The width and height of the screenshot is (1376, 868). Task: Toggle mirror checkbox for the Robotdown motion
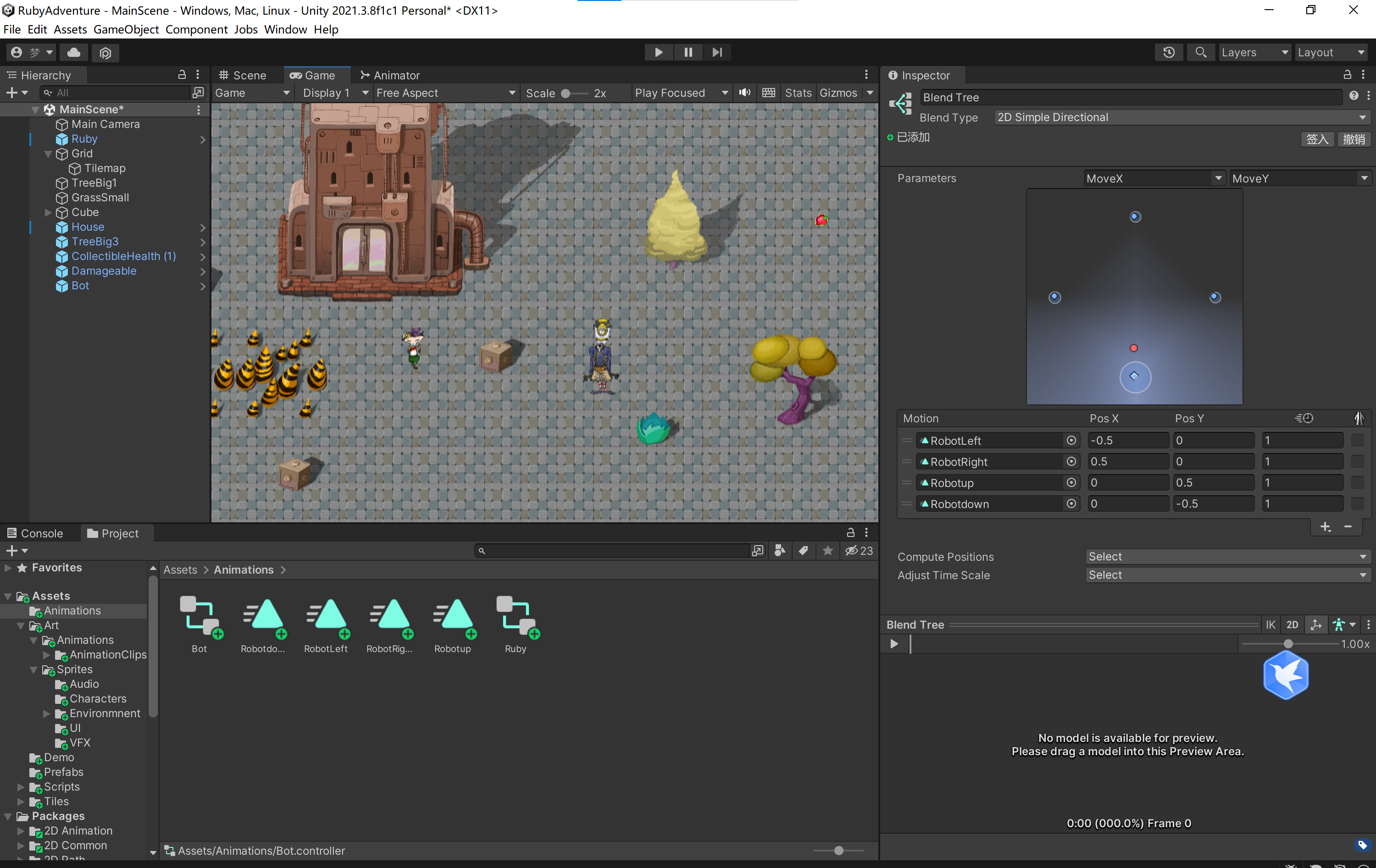[x=1357, y=503]
